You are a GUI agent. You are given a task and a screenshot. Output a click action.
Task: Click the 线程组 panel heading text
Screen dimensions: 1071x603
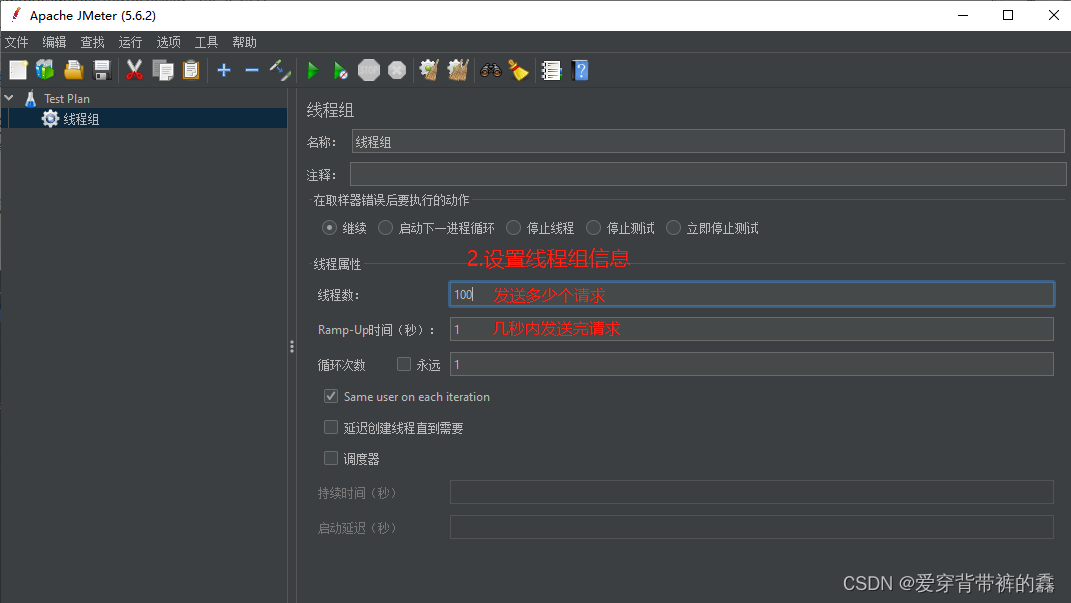330,110
